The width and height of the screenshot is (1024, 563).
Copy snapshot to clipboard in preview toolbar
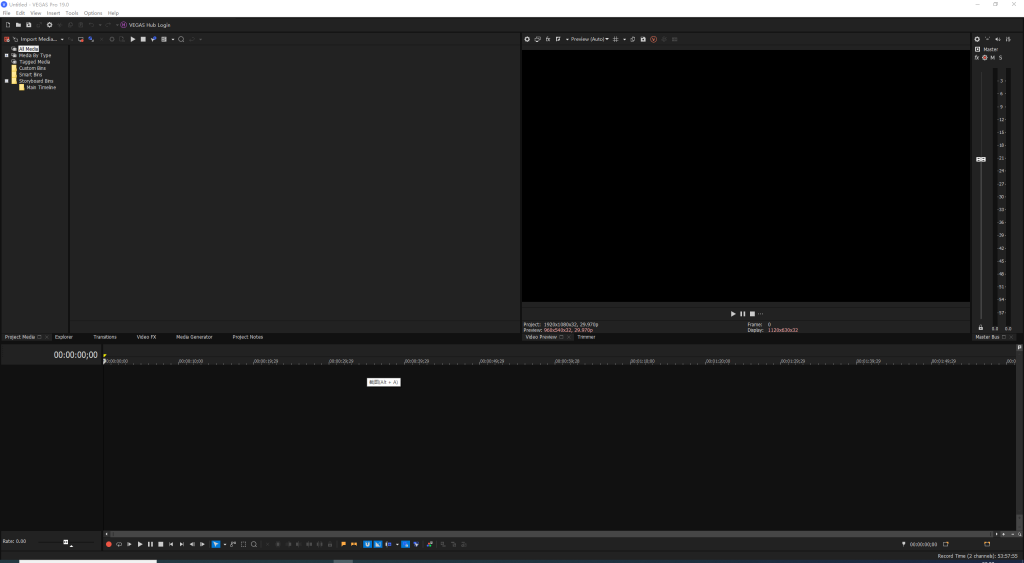pos(633,39)
